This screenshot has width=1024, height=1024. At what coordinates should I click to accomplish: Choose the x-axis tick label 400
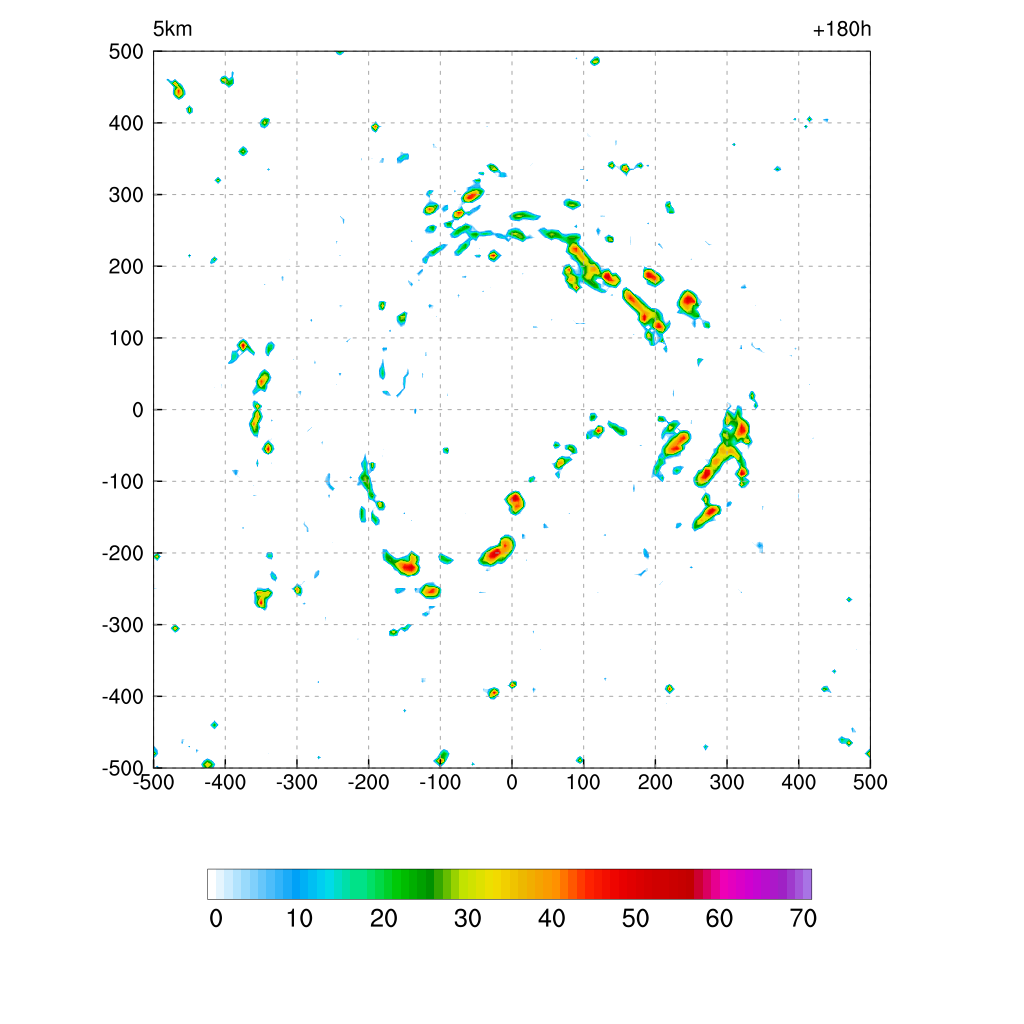coord(799,782)
